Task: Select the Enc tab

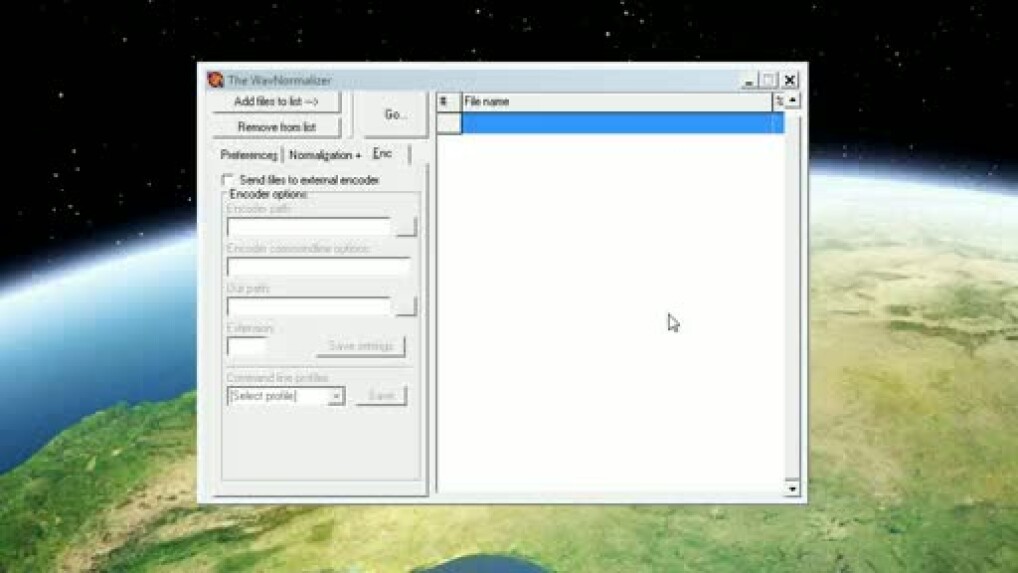Action: pos(385,154)
